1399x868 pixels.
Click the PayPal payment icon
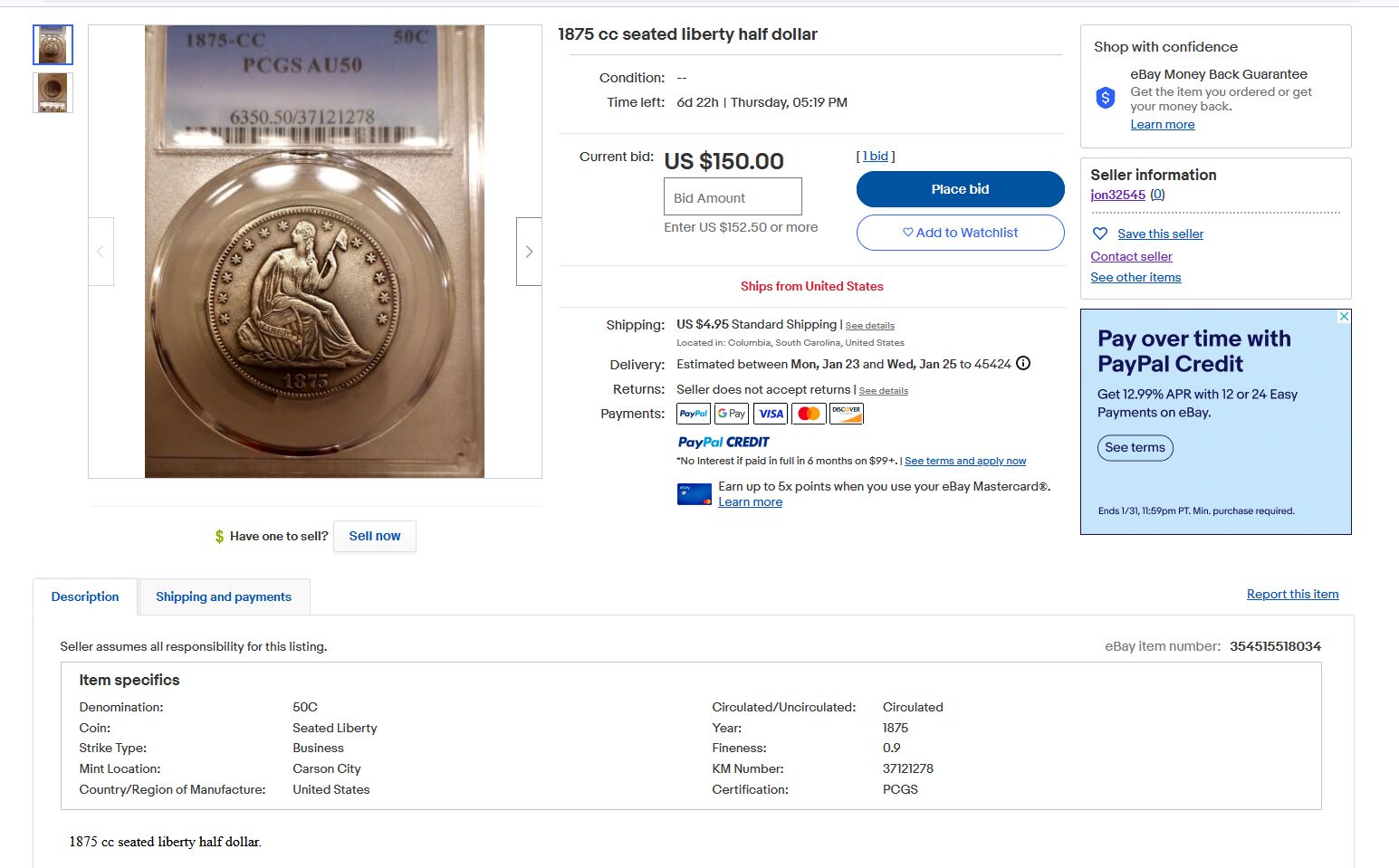coord(694,414)
